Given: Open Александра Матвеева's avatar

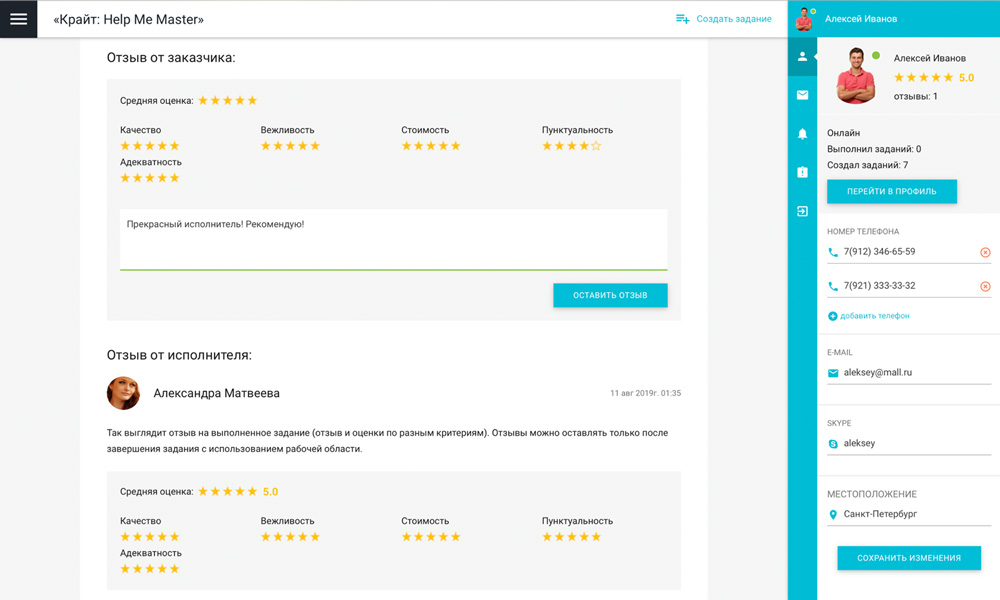Looking at the screenshot, I should click(124, 393).
